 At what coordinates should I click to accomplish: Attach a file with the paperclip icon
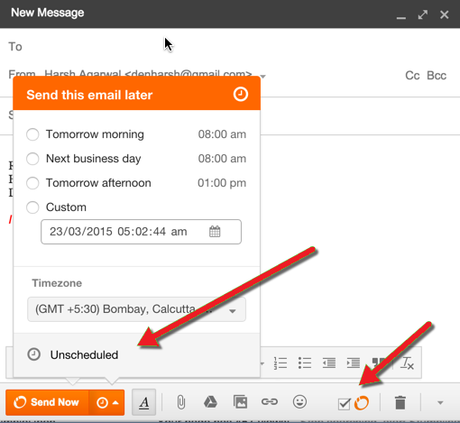coord(181,402)
